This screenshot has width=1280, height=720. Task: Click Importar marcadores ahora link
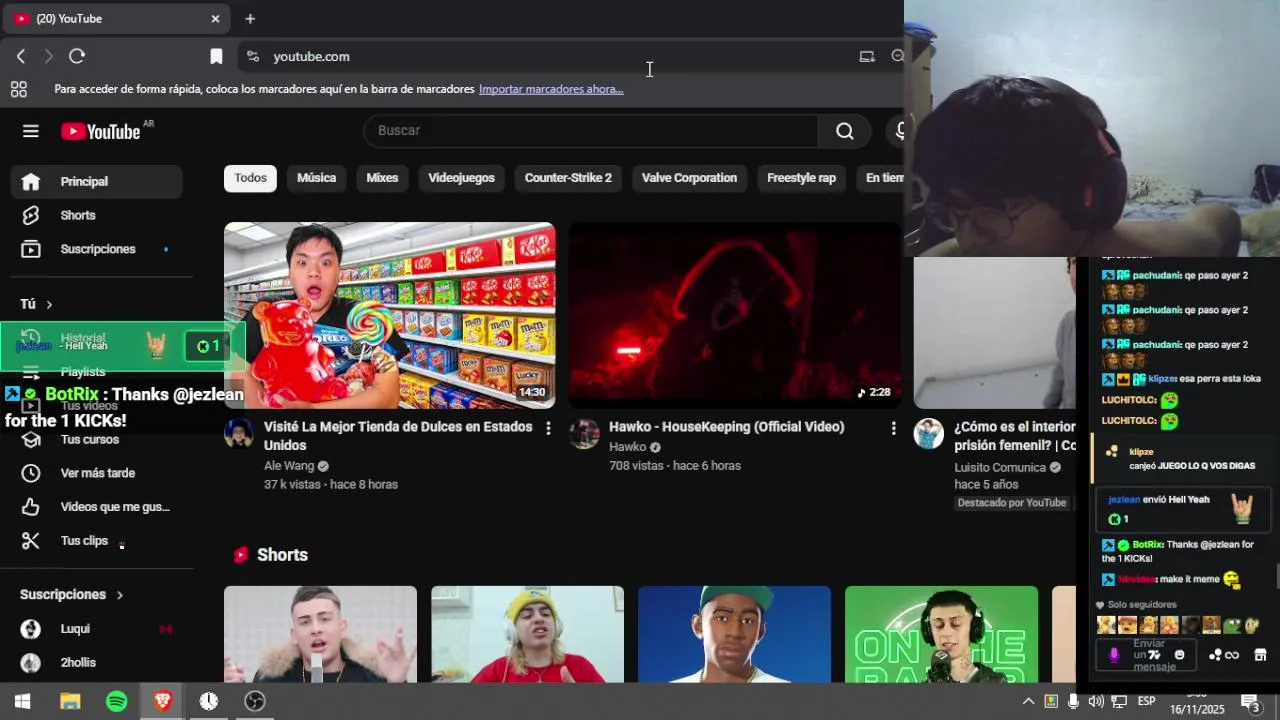[x=551, y=89]
